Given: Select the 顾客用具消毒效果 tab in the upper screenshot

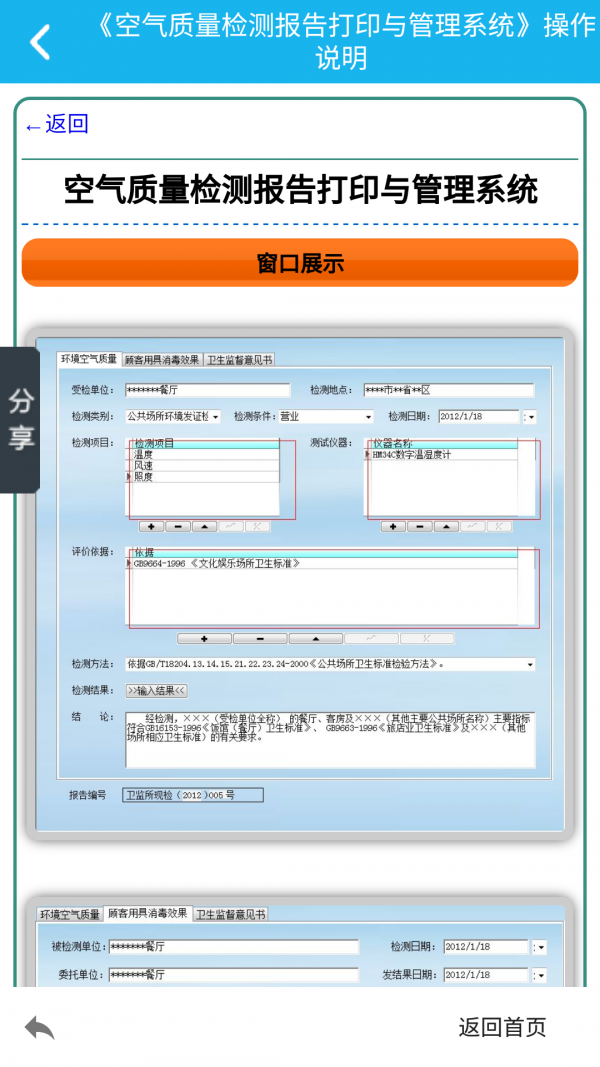Looking at the screenshot, I should pos(162,360).
